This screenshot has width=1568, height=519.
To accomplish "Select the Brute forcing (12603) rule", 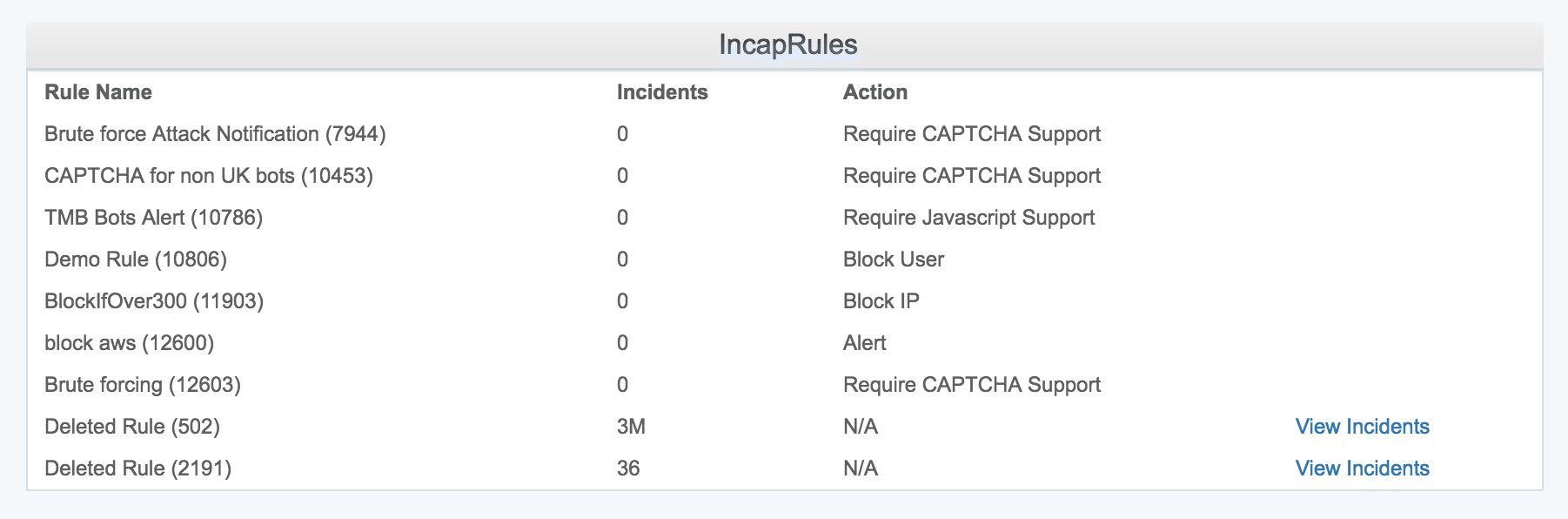I will [x=143, y=385].
